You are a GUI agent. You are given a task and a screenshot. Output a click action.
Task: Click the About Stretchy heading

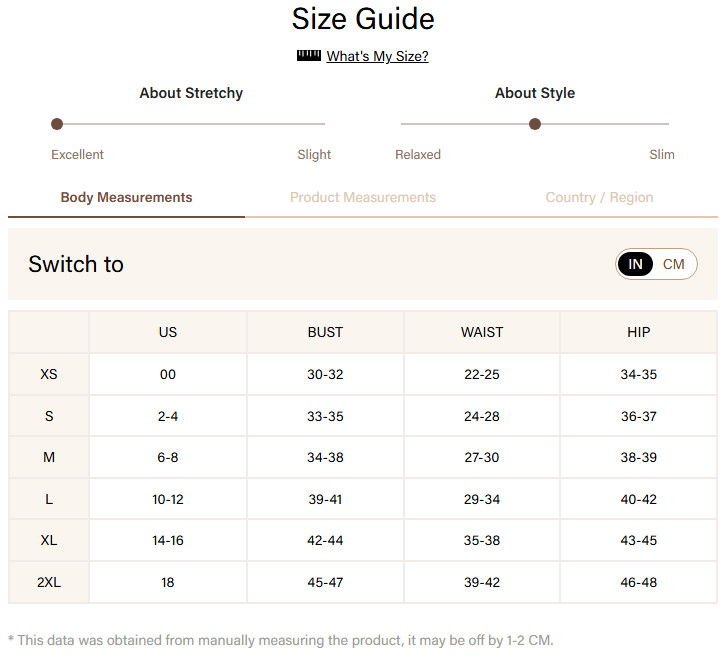click(191, 93)
